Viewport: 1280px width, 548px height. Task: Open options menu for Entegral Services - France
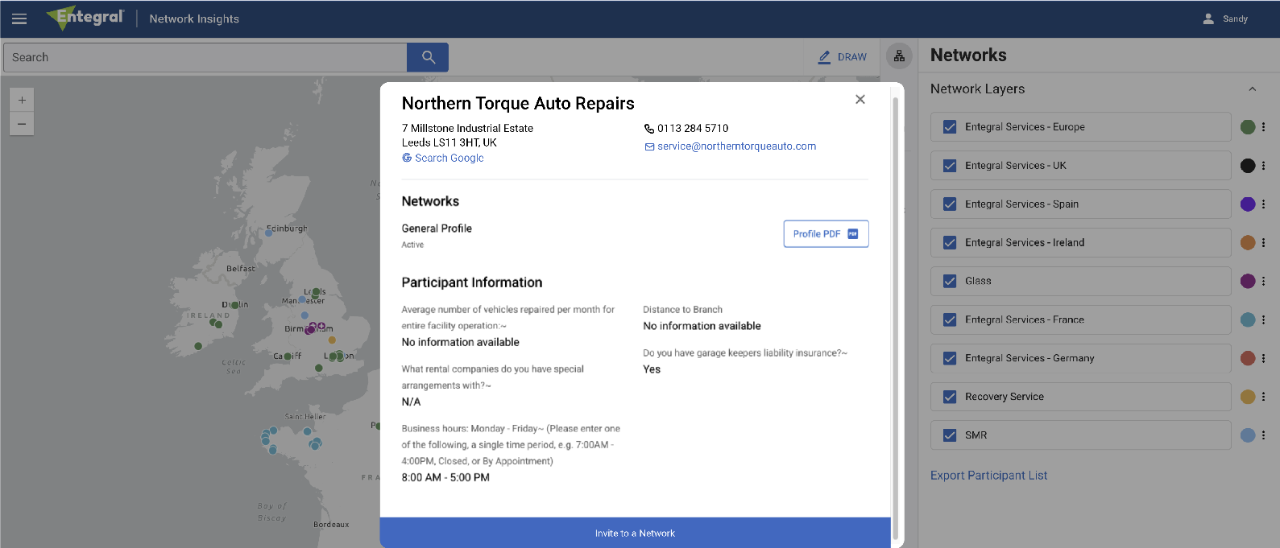[x=1263, y=320]
